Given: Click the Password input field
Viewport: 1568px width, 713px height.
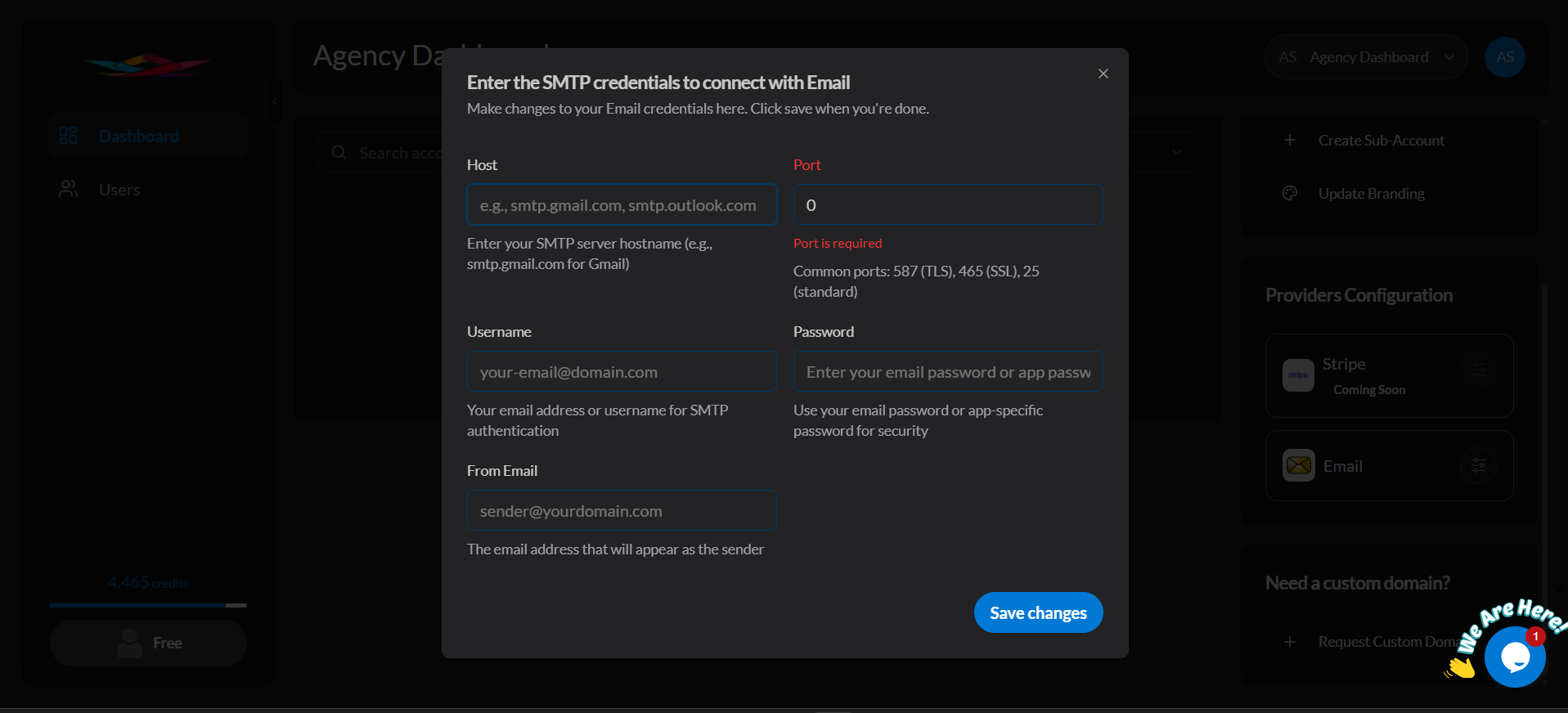Looking at the screenshot, I should click(947, 372).
